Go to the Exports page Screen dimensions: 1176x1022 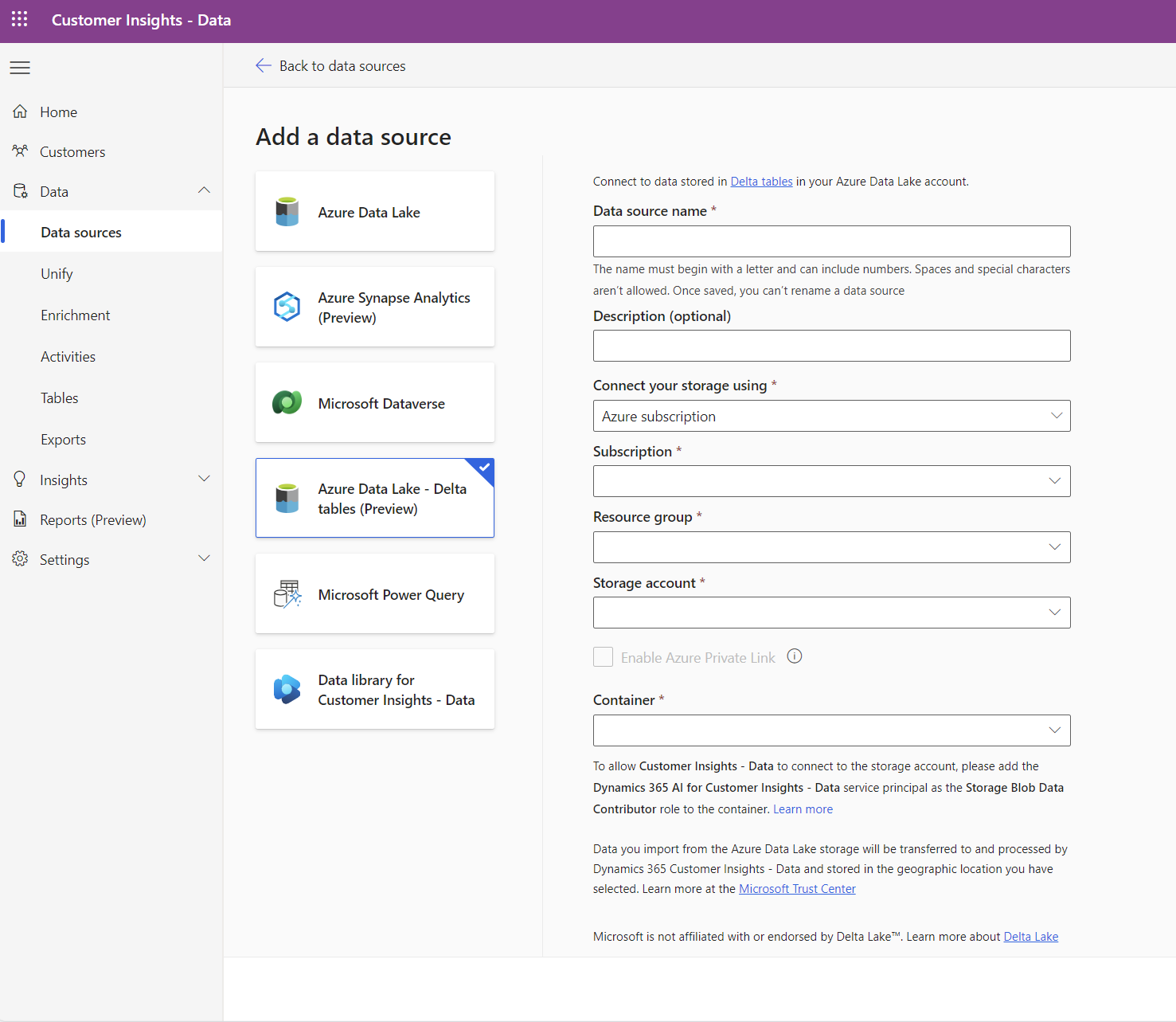tap(64, 440)
